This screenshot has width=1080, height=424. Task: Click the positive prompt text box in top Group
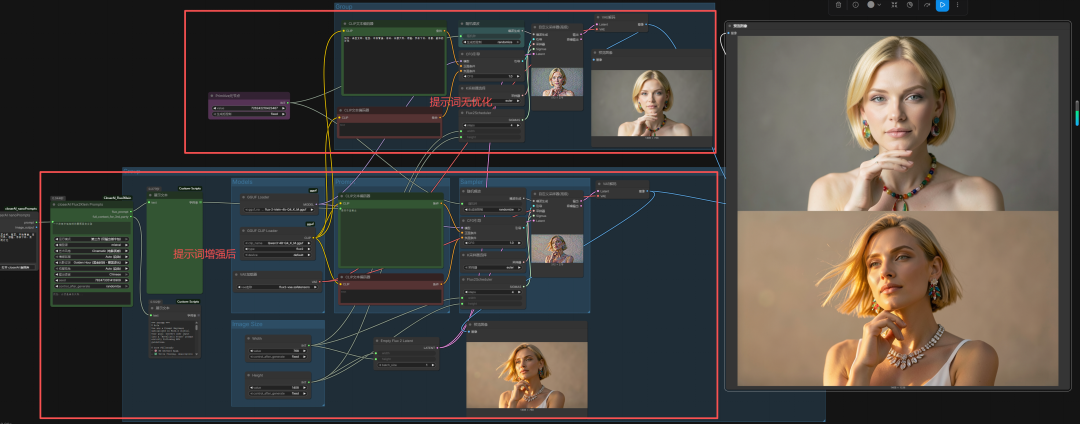(393, 65)
